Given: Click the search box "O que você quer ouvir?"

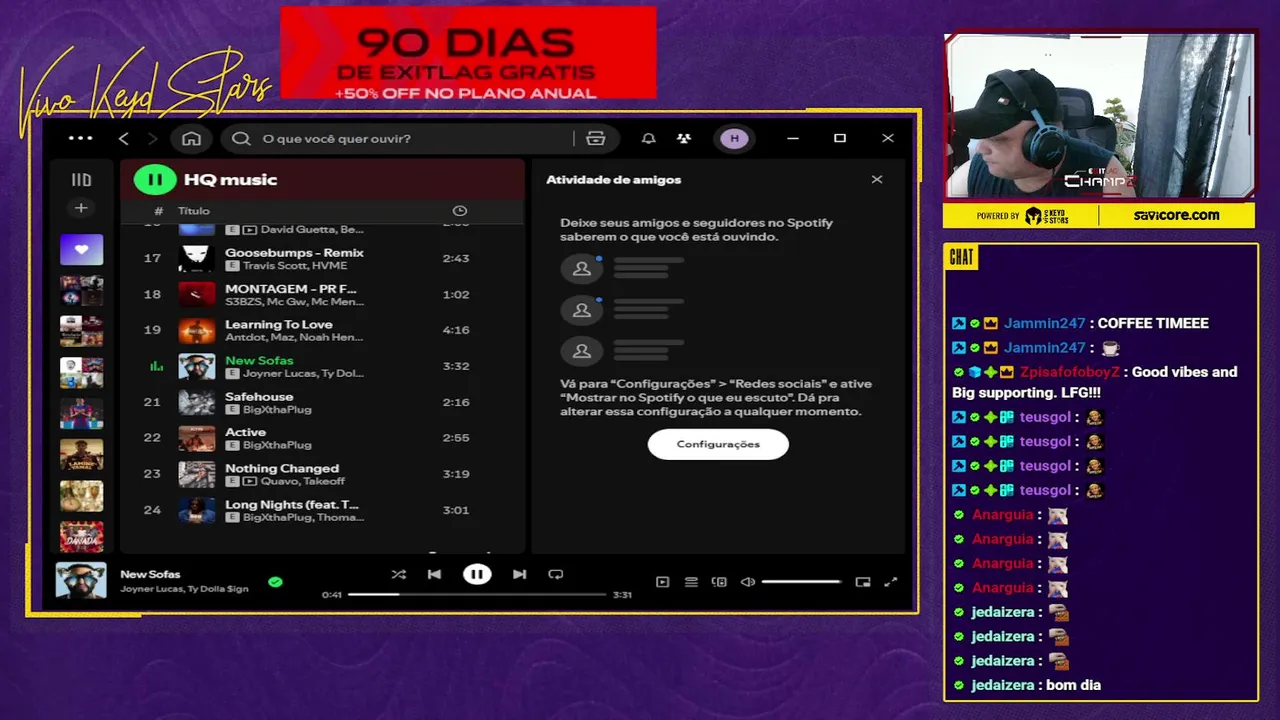Looking at the screenshot, I should tap(418, 138).
